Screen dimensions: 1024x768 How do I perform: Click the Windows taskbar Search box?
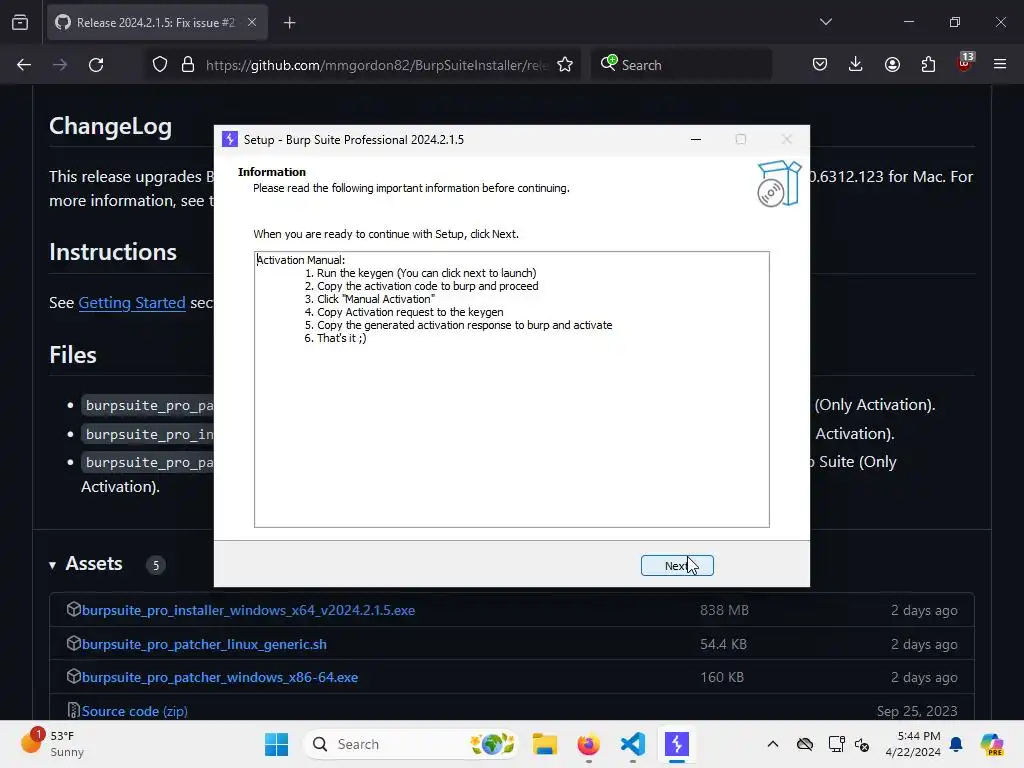pyautogui.click(x=411, y=744)
